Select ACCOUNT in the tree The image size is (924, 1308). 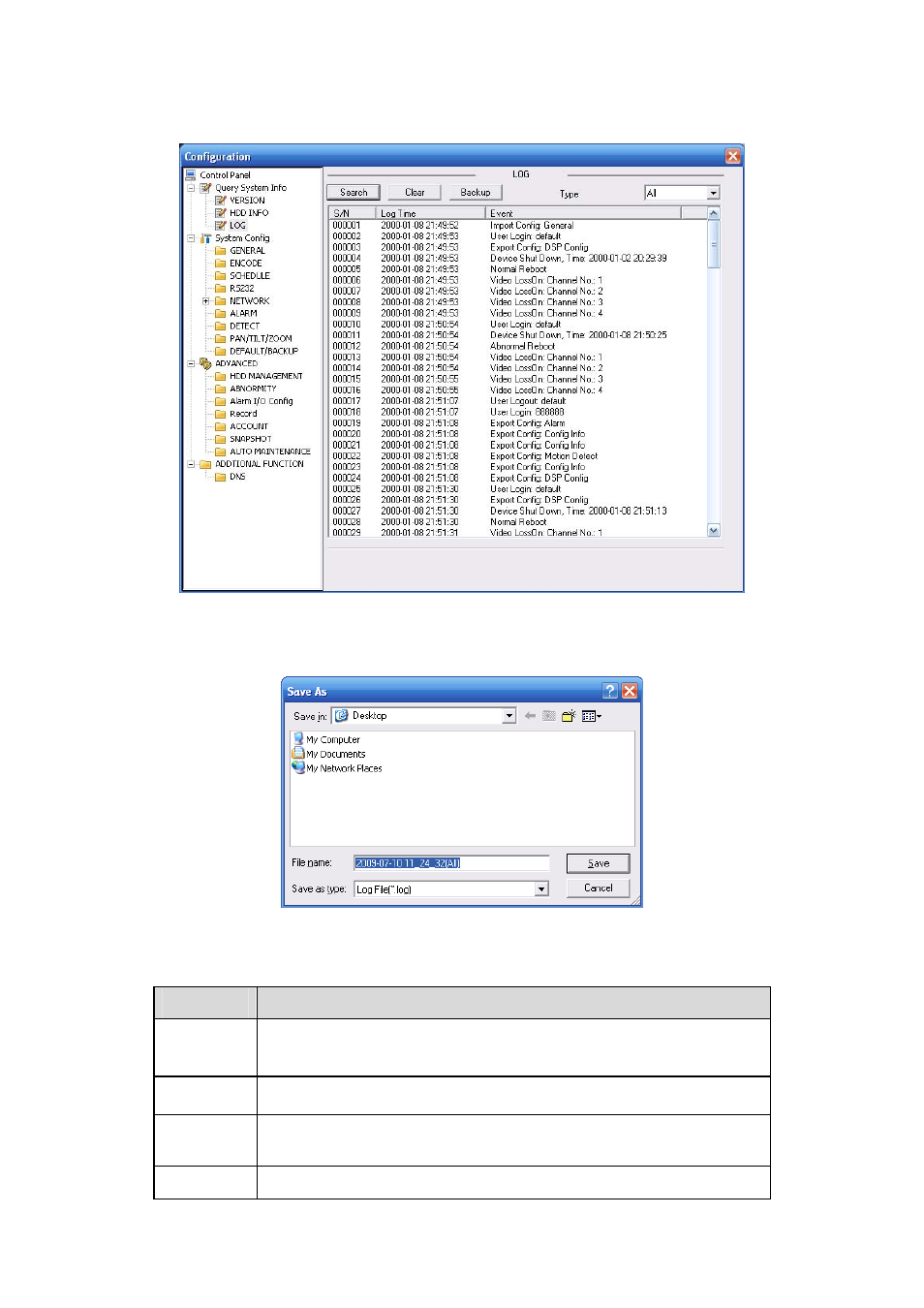click(249, 427)
